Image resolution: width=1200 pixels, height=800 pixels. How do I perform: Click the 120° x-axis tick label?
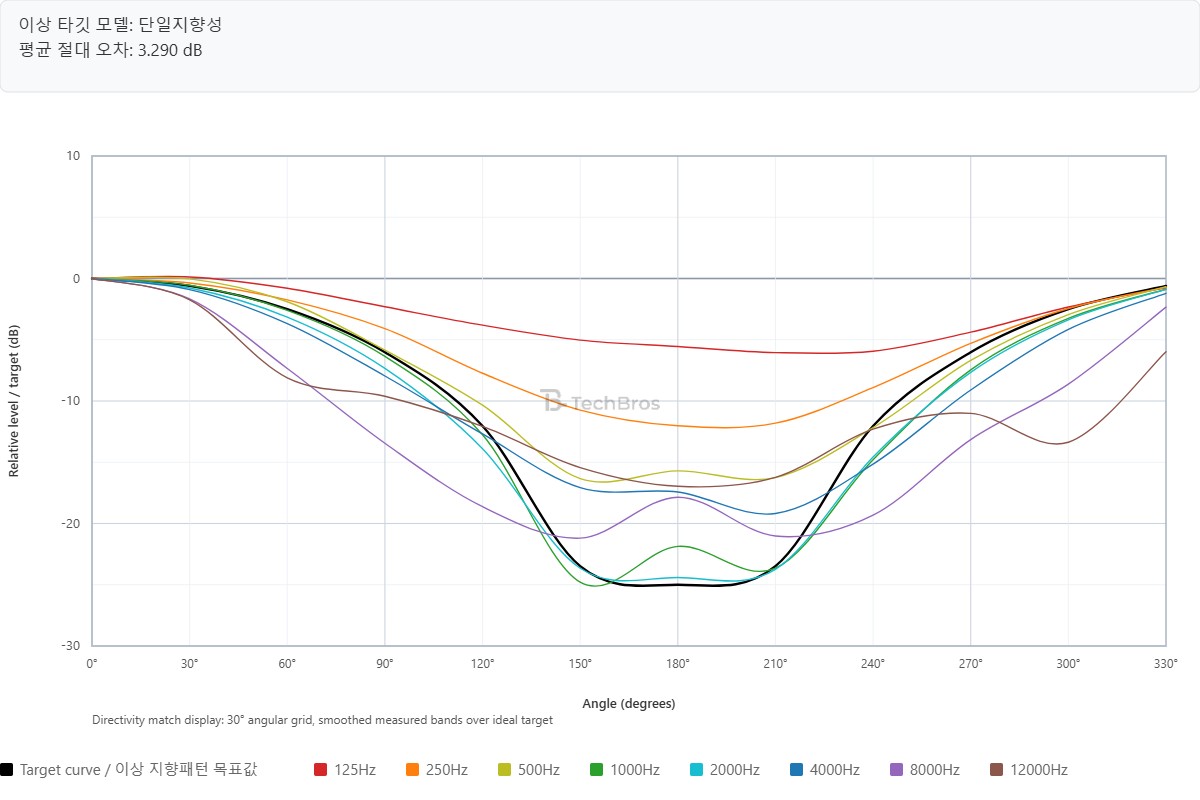pos(482,664)
